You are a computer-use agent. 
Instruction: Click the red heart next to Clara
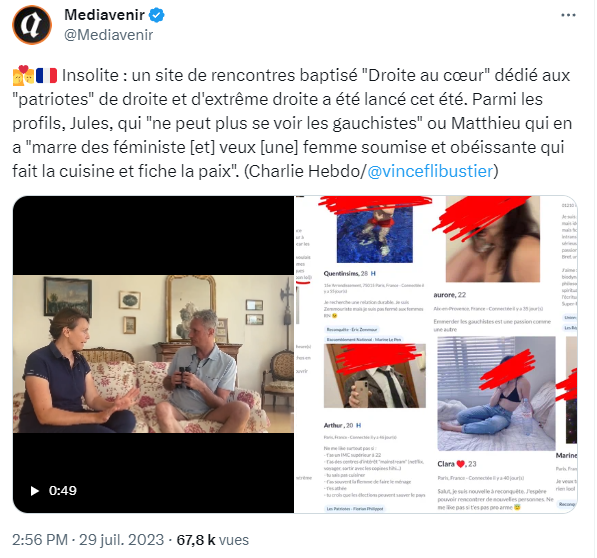tap(461, 464)
